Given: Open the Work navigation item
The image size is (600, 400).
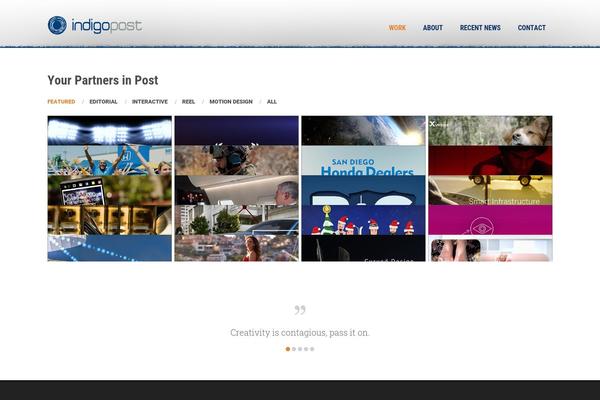Looking at the screenshot, I should (x=397, y=28).
